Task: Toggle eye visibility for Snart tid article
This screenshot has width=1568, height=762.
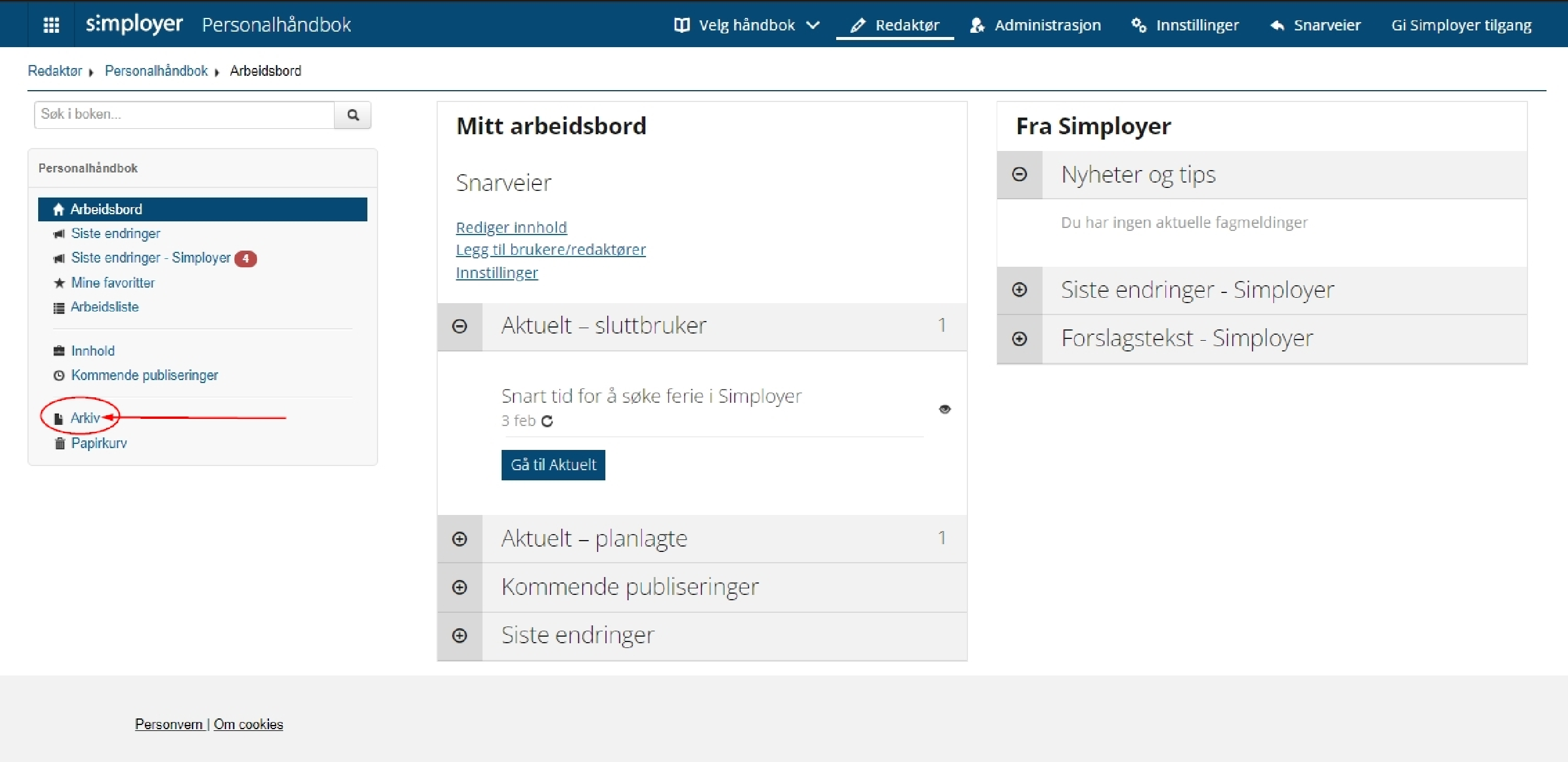Action: [944, 409]
